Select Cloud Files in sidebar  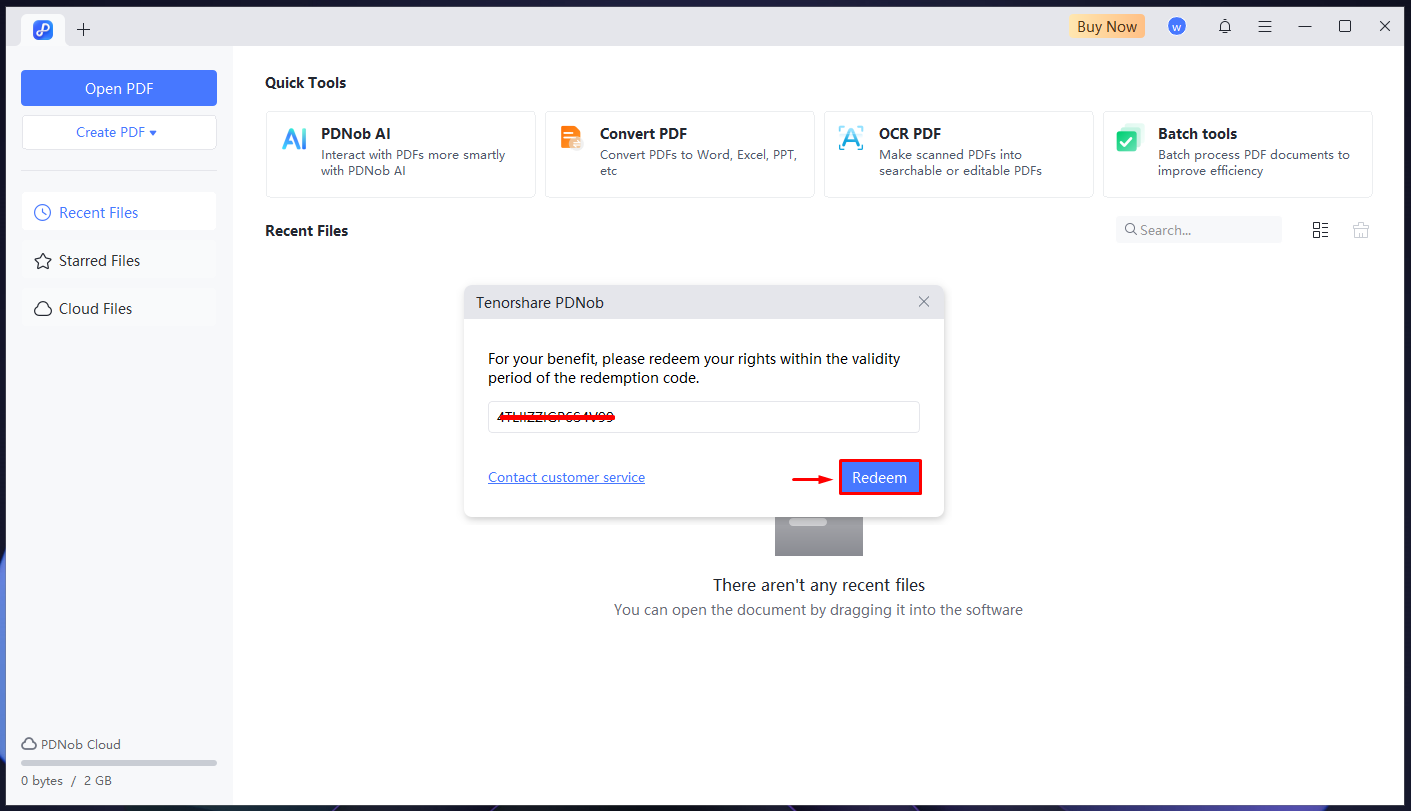pyautogui.click(x=119, y=308)
